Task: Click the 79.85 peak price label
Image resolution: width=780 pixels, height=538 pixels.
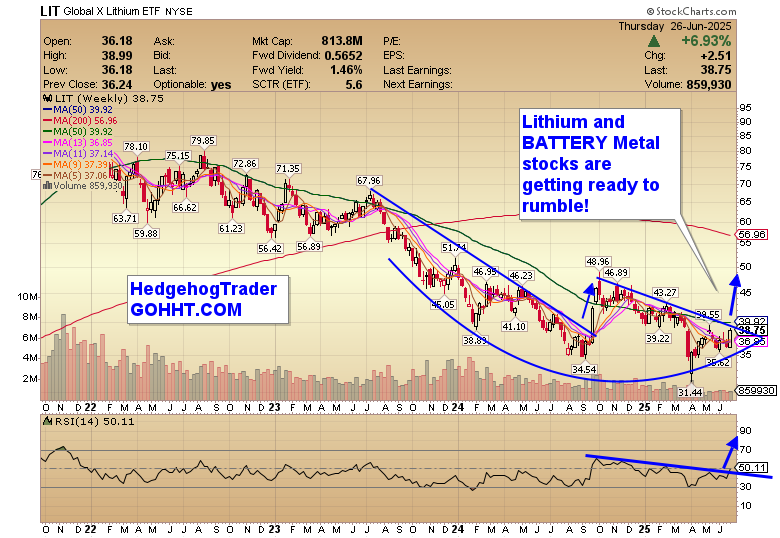Action: [202, 141]
